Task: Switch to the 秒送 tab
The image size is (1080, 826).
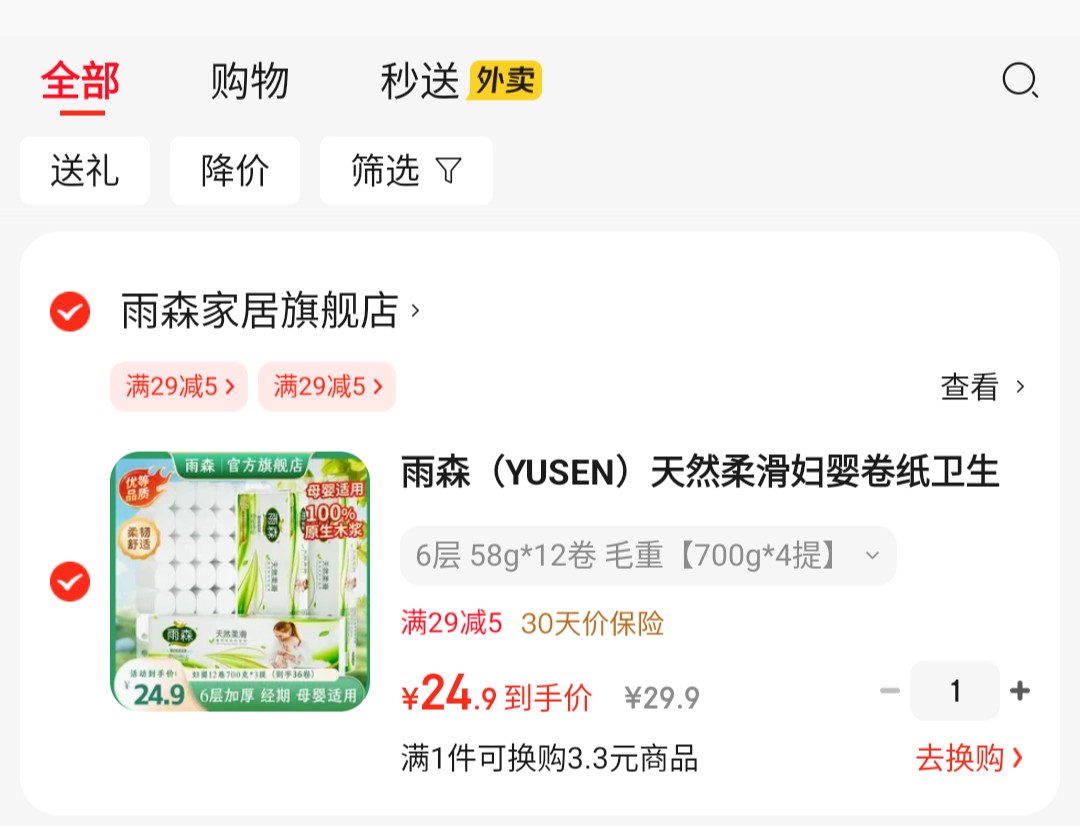Action: (419, 81)
